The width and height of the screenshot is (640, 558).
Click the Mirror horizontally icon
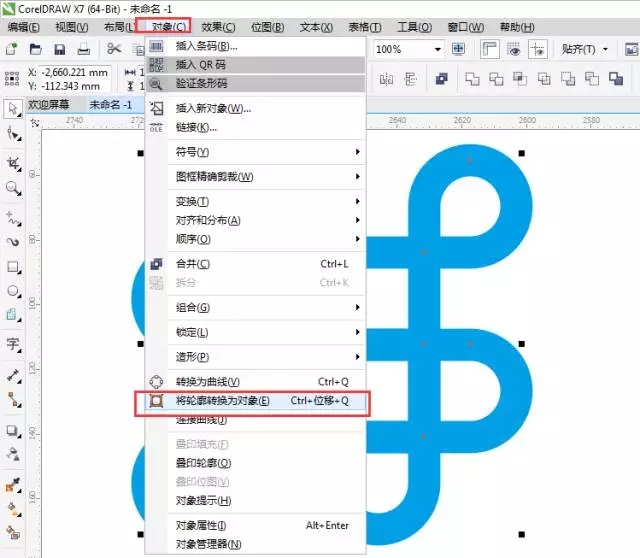click(x=386, y=79)
